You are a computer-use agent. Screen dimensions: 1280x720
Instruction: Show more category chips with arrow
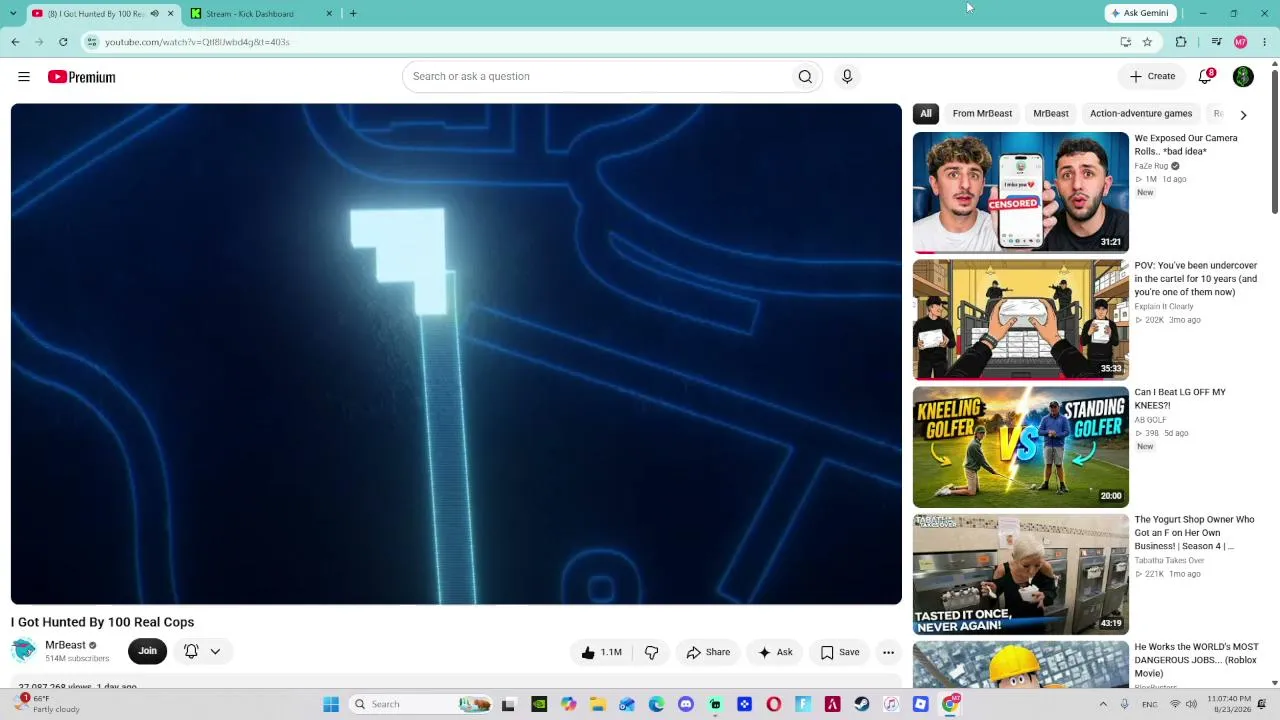1243,114
